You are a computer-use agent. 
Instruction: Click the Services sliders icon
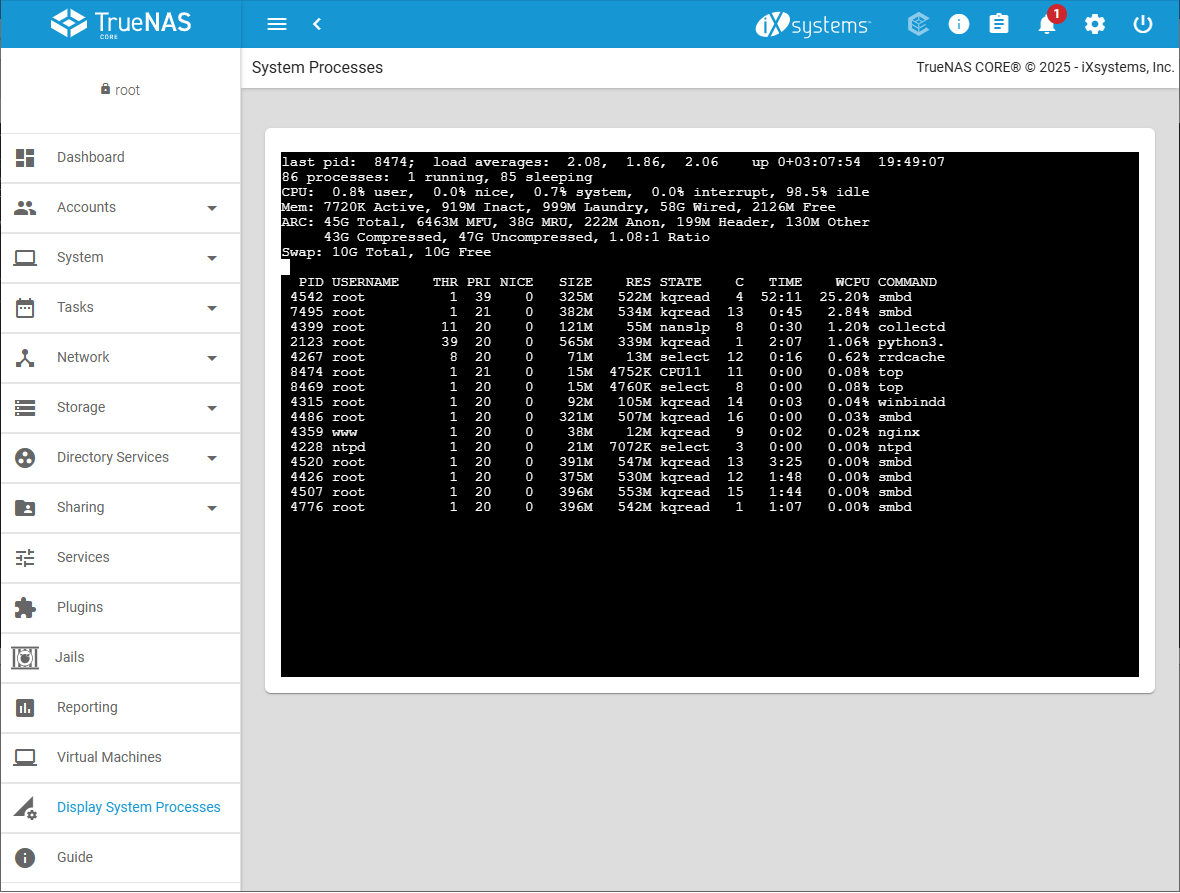[25, 557]
